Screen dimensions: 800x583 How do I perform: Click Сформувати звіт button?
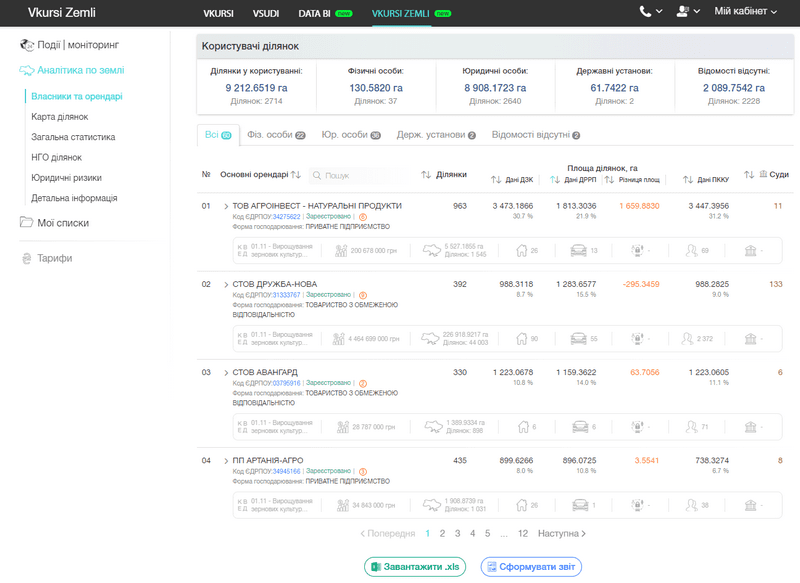coord(531,567)
